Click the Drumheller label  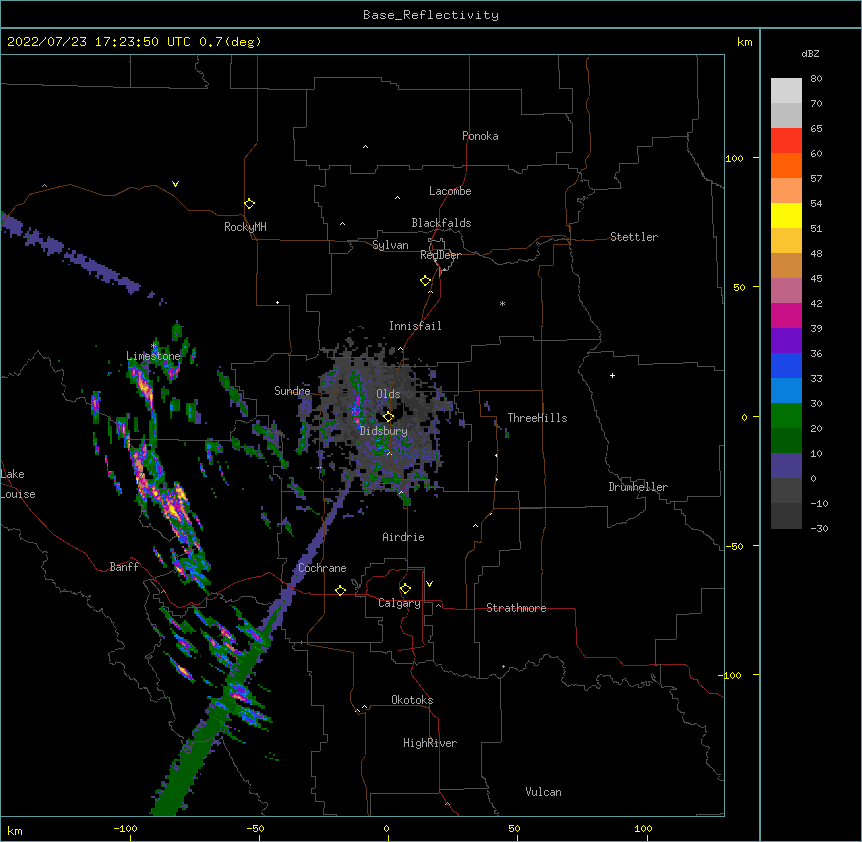tap(638, 487)
